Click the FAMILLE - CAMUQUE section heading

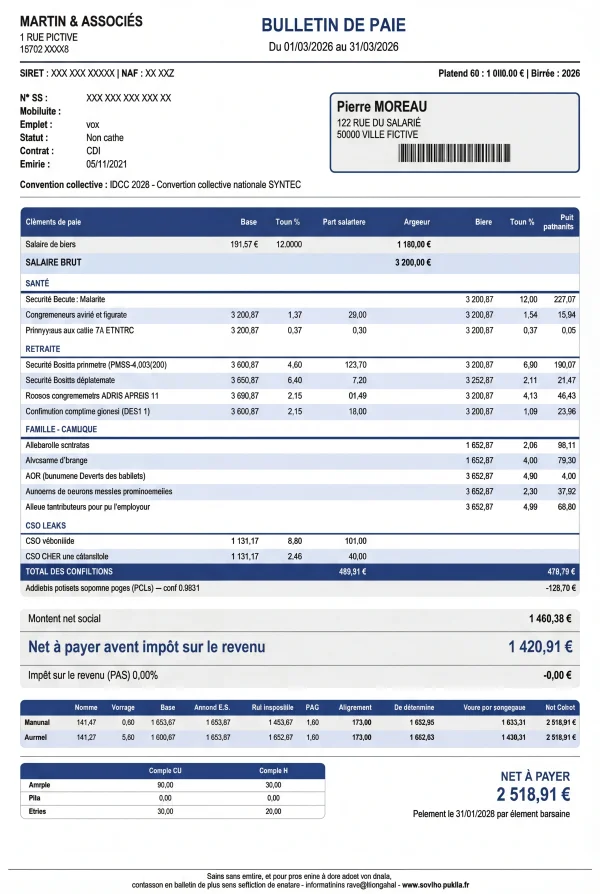pos(61,429)
